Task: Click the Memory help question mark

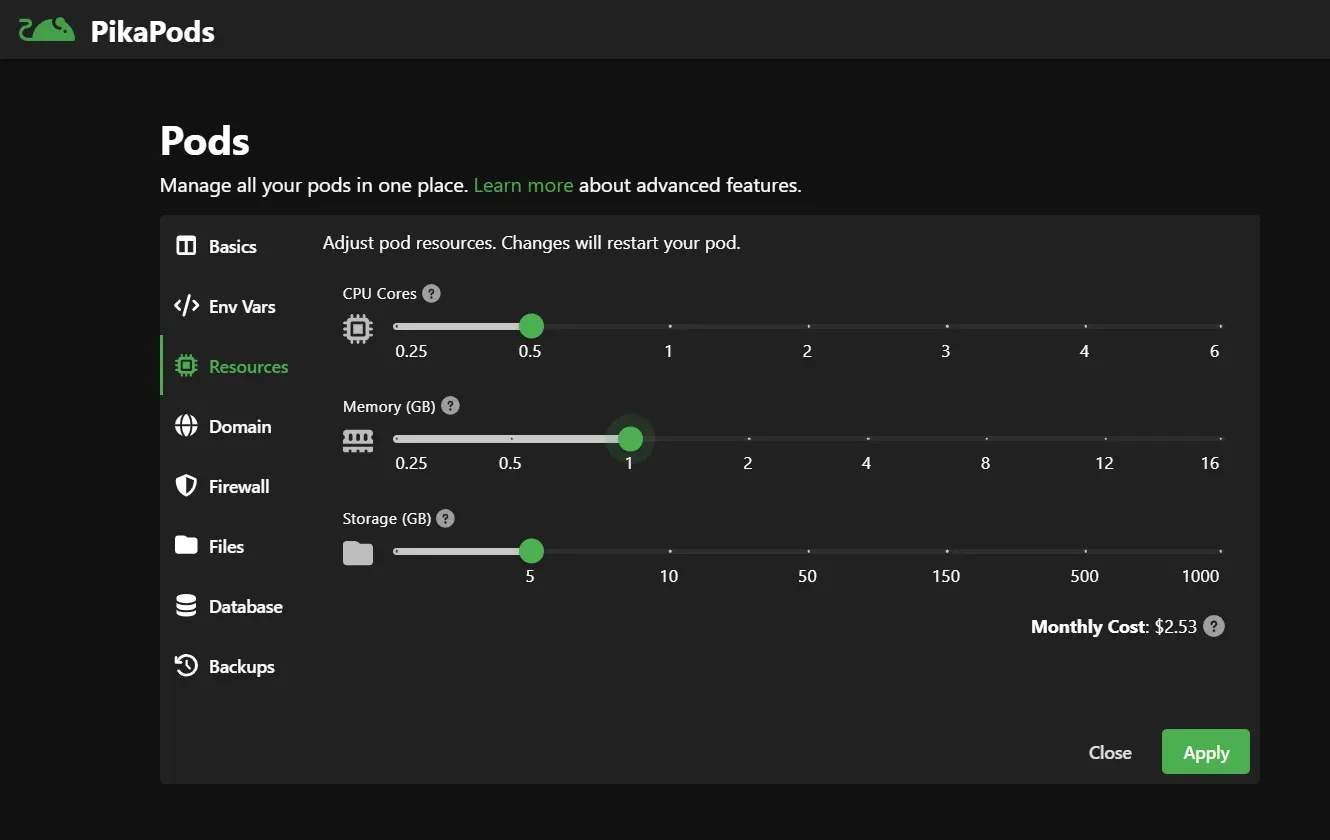Action: click(450, 406)
